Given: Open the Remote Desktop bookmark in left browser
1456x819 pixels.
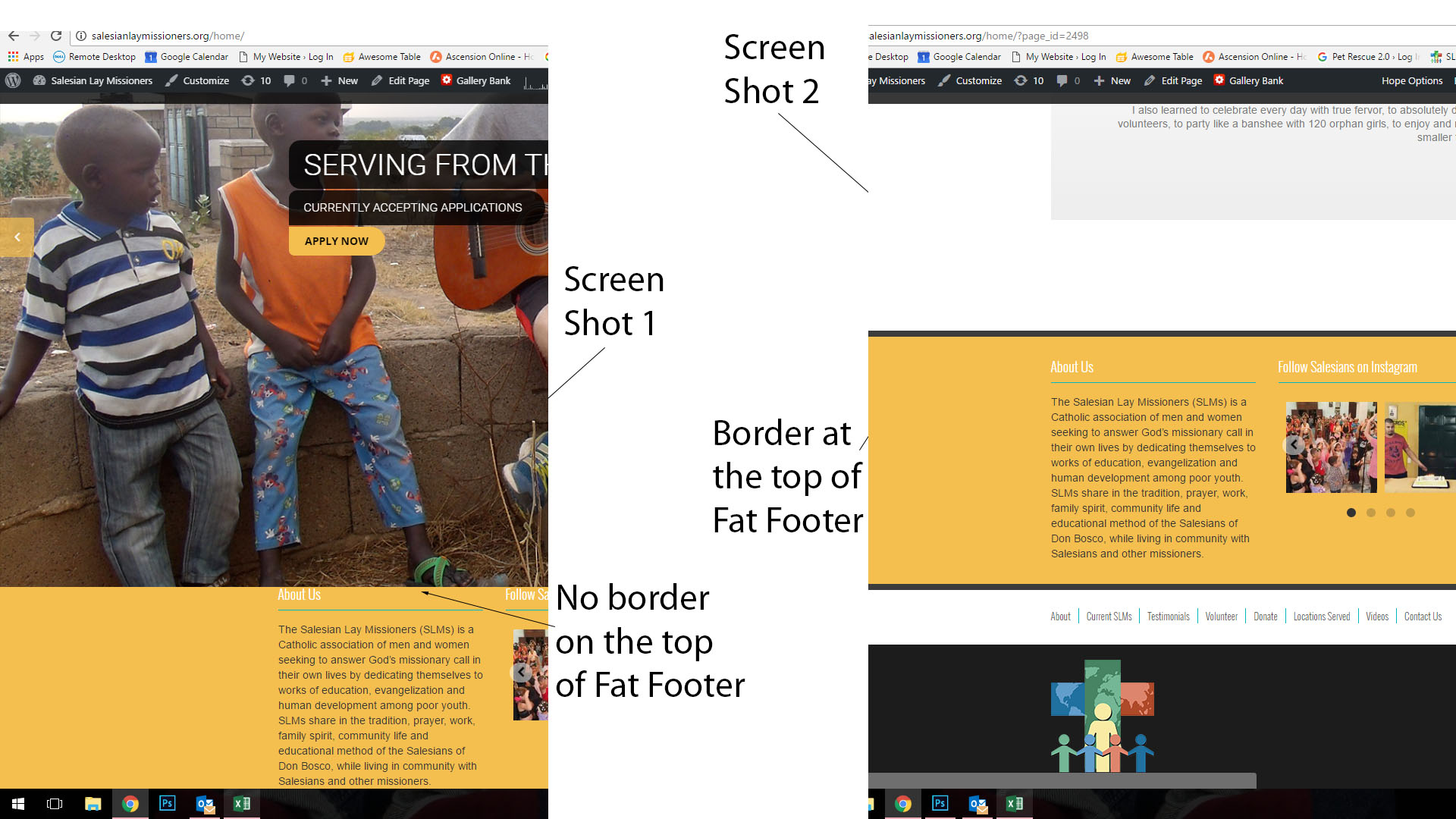Looking at the screenshot, I should [x=94, y=57].
